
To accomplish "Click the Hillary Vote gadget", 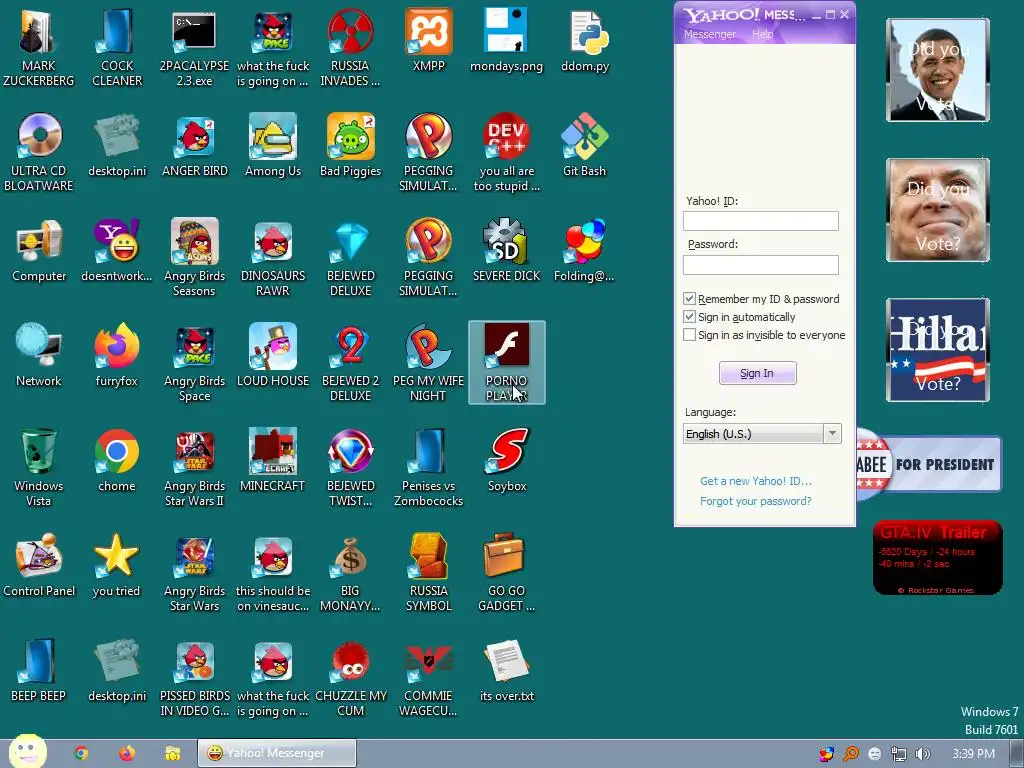I will coord(938,350).
